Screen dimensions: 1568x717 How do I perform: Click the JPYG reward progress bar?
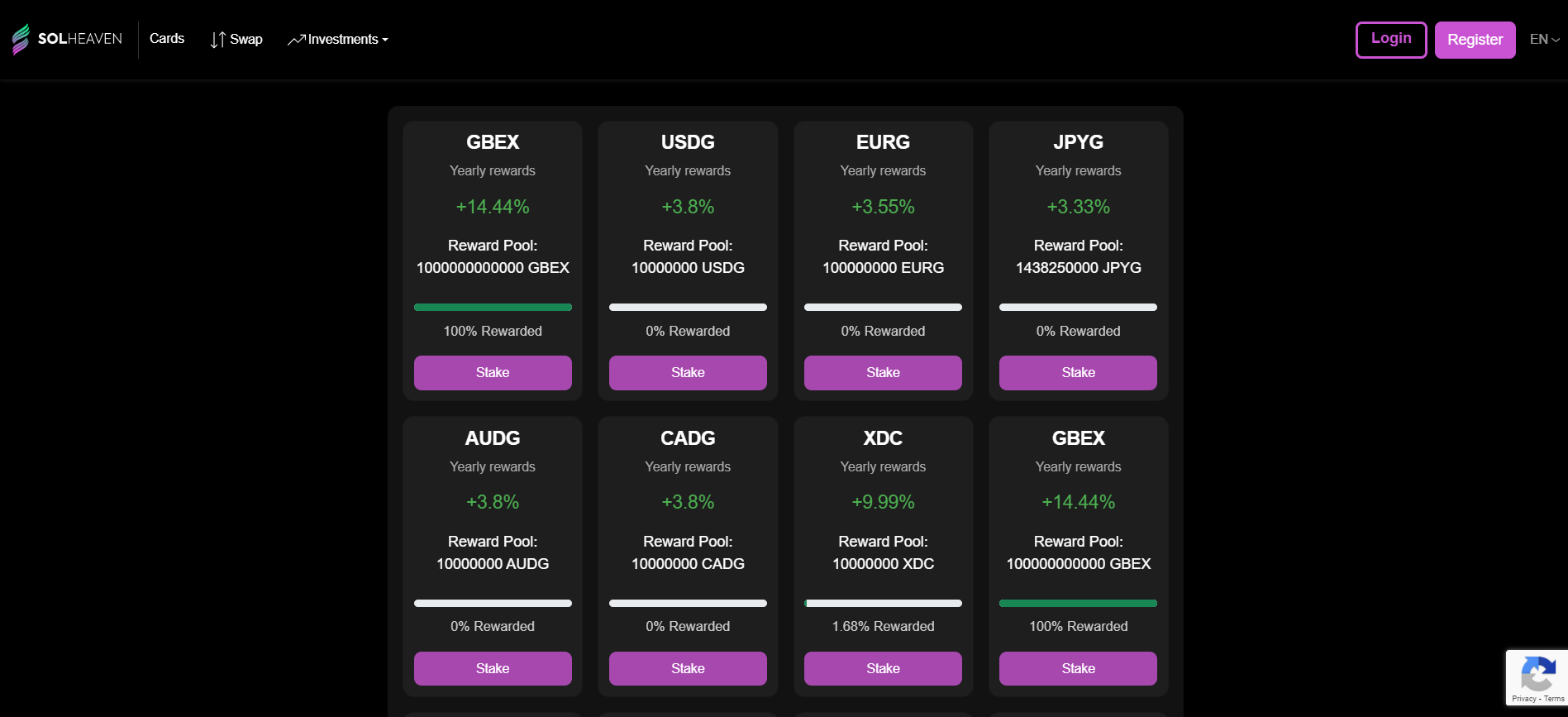click(x=1078, y=307)
